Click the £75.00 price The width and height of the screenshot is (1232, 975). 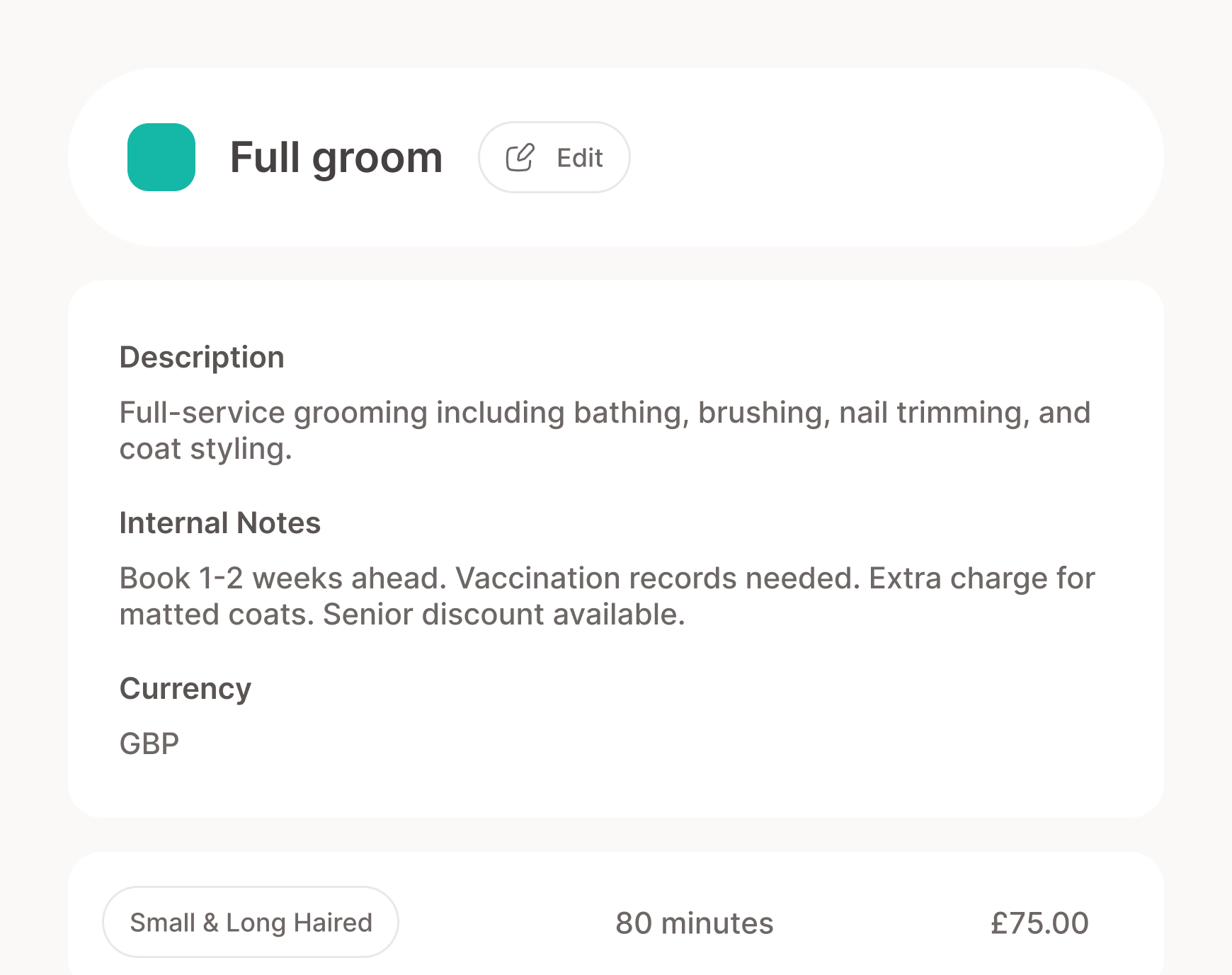pos(1039,923)
